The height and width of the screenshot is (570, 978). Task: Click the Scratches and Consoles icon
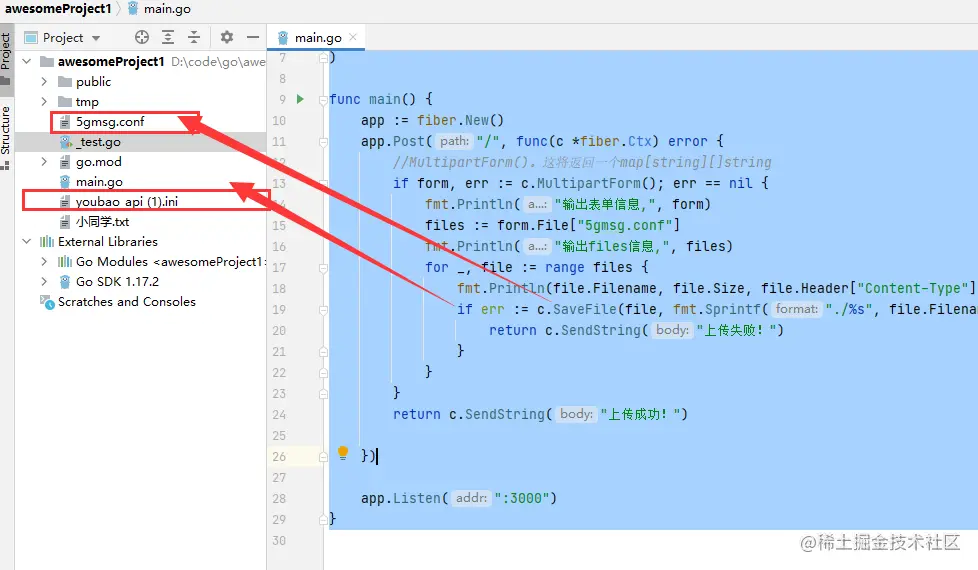click(47, 302)
